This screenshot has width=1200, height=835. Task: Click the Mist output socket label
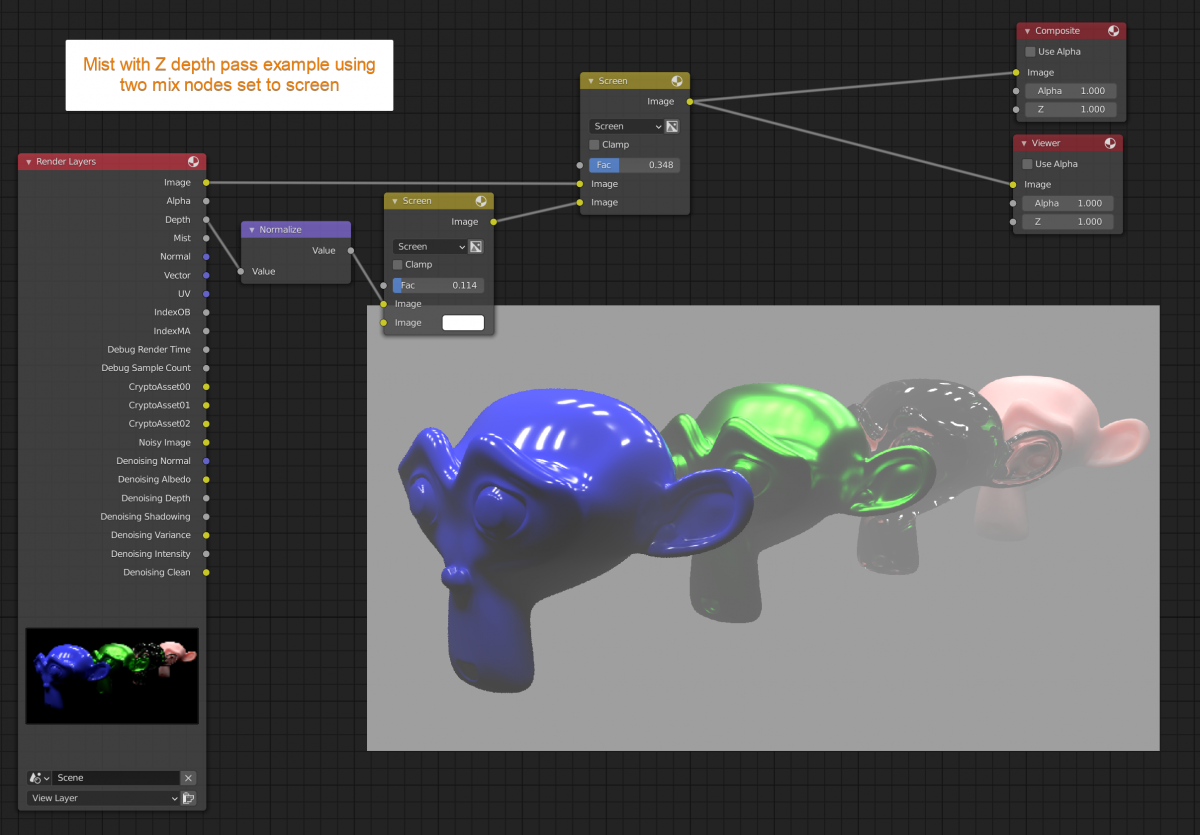tap(181, 237)
